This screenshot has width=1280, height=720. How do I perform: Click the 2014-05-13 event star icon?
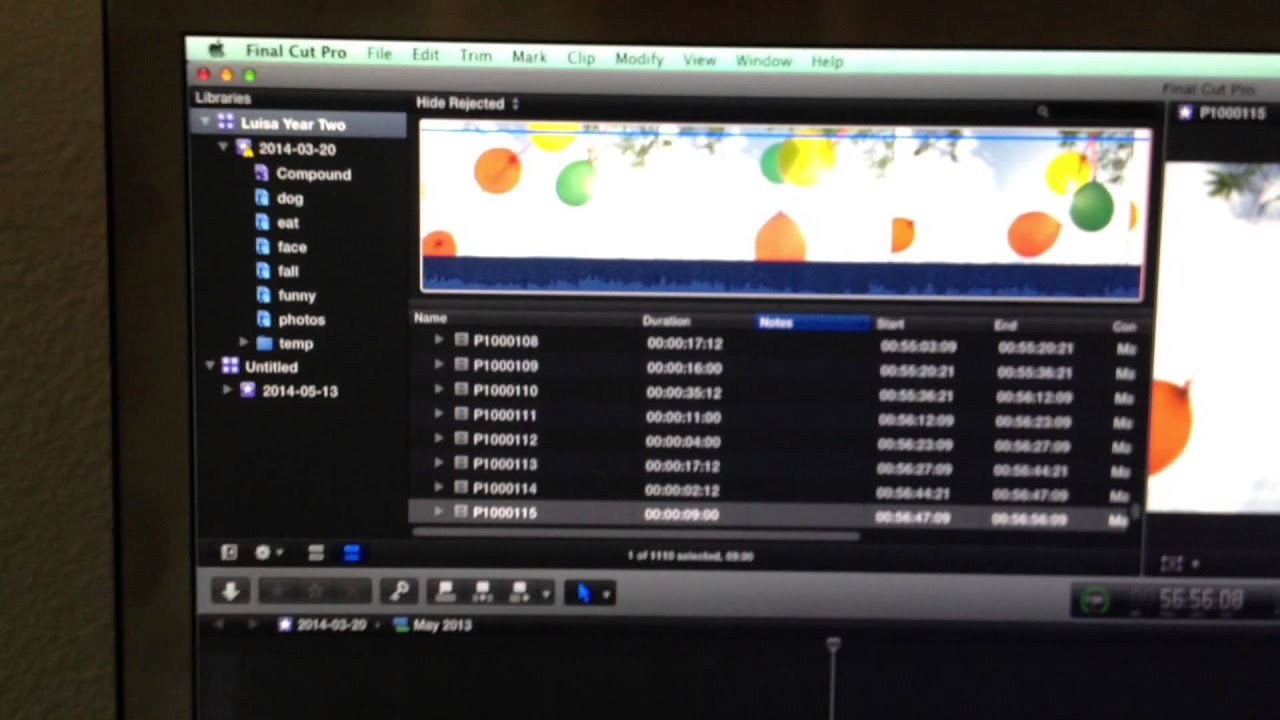coord(247,390)
